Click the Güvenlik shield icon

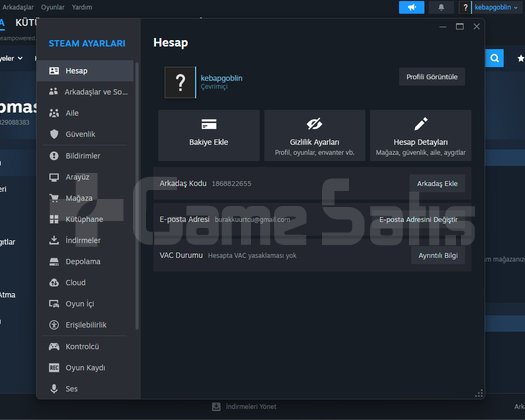54,134
